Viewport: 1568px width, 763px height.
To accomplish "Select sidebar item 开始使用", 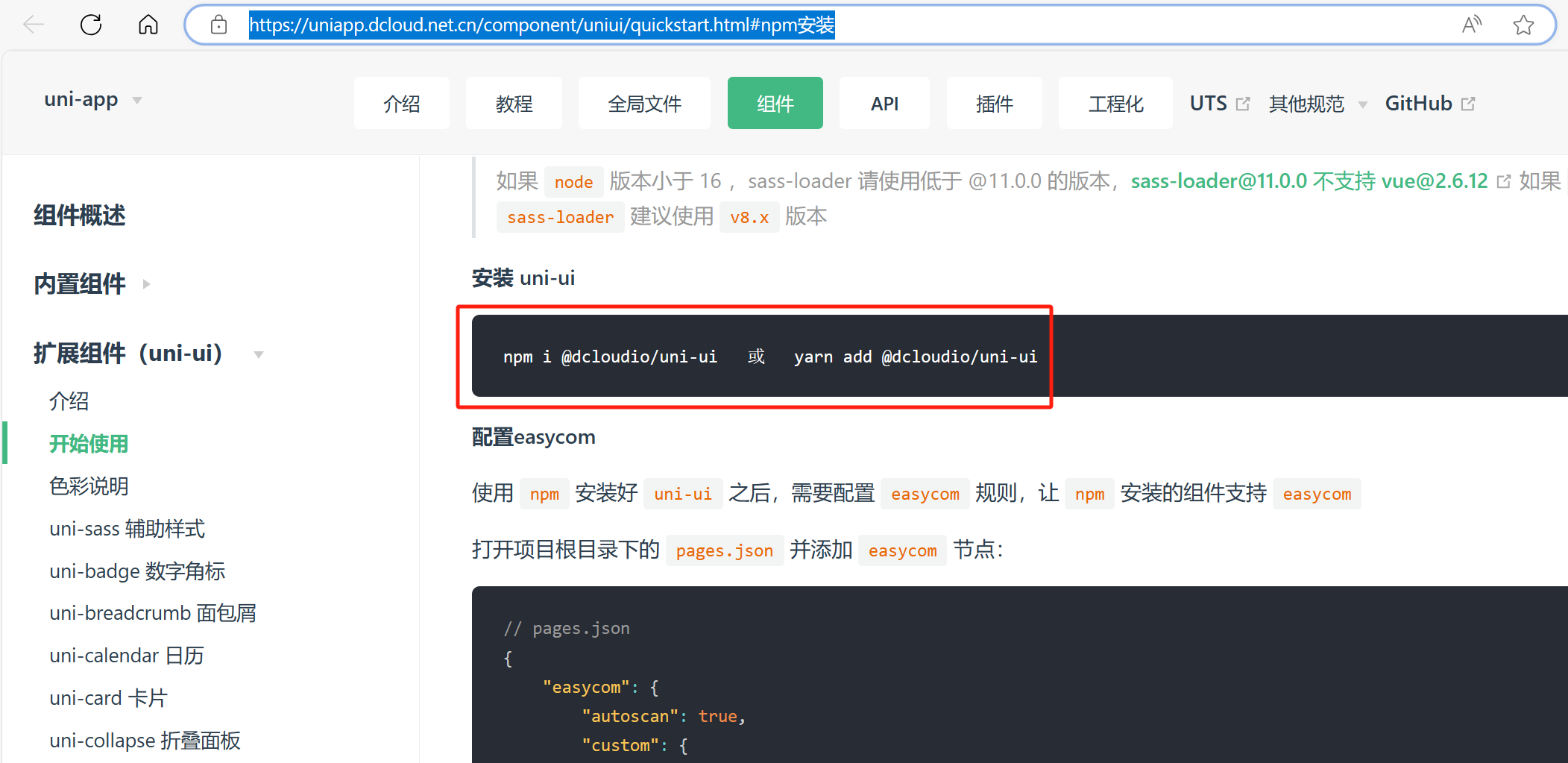I will click(x=89, y=444).
